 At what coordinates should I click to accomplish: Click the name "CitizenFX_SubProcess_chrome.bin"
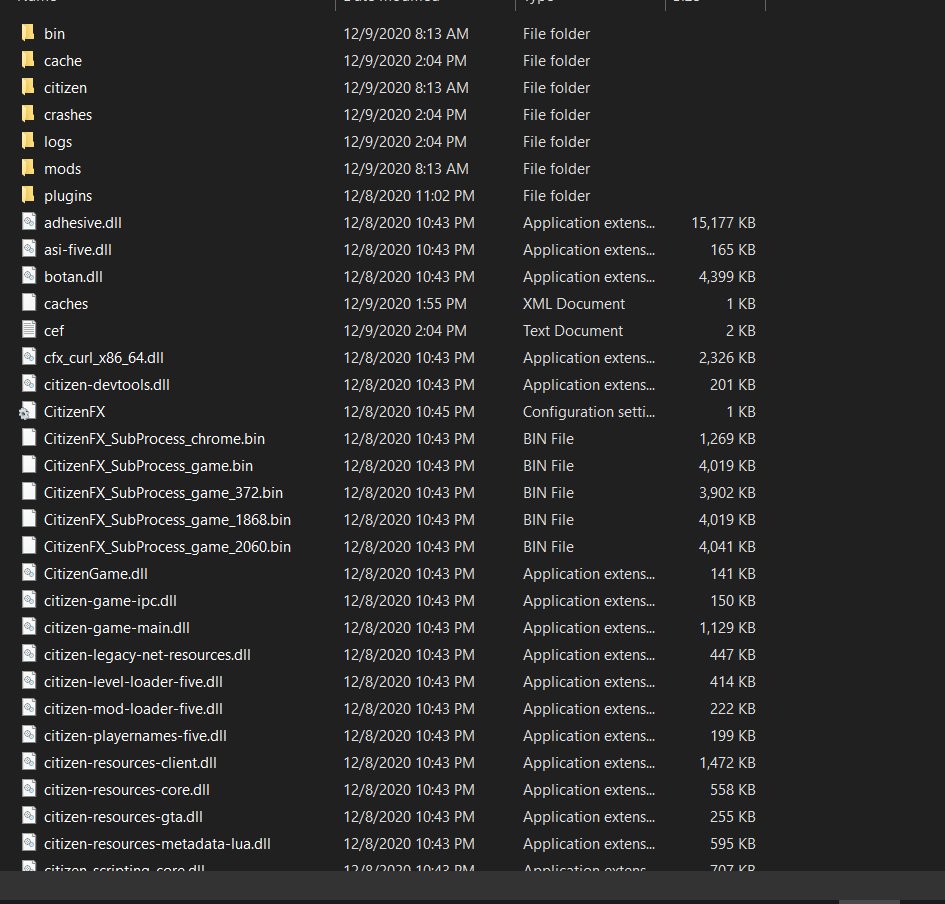[x=154, y=439]
